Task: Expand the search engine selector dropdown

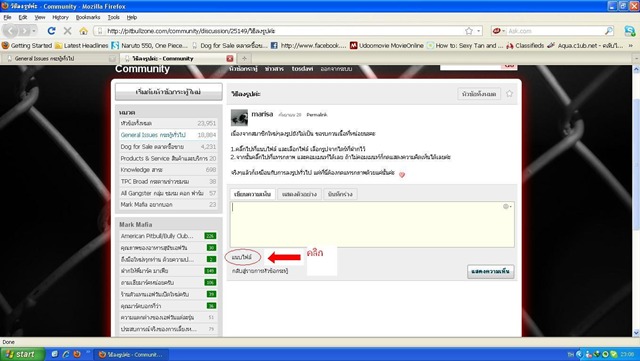Action: [498, 31]
